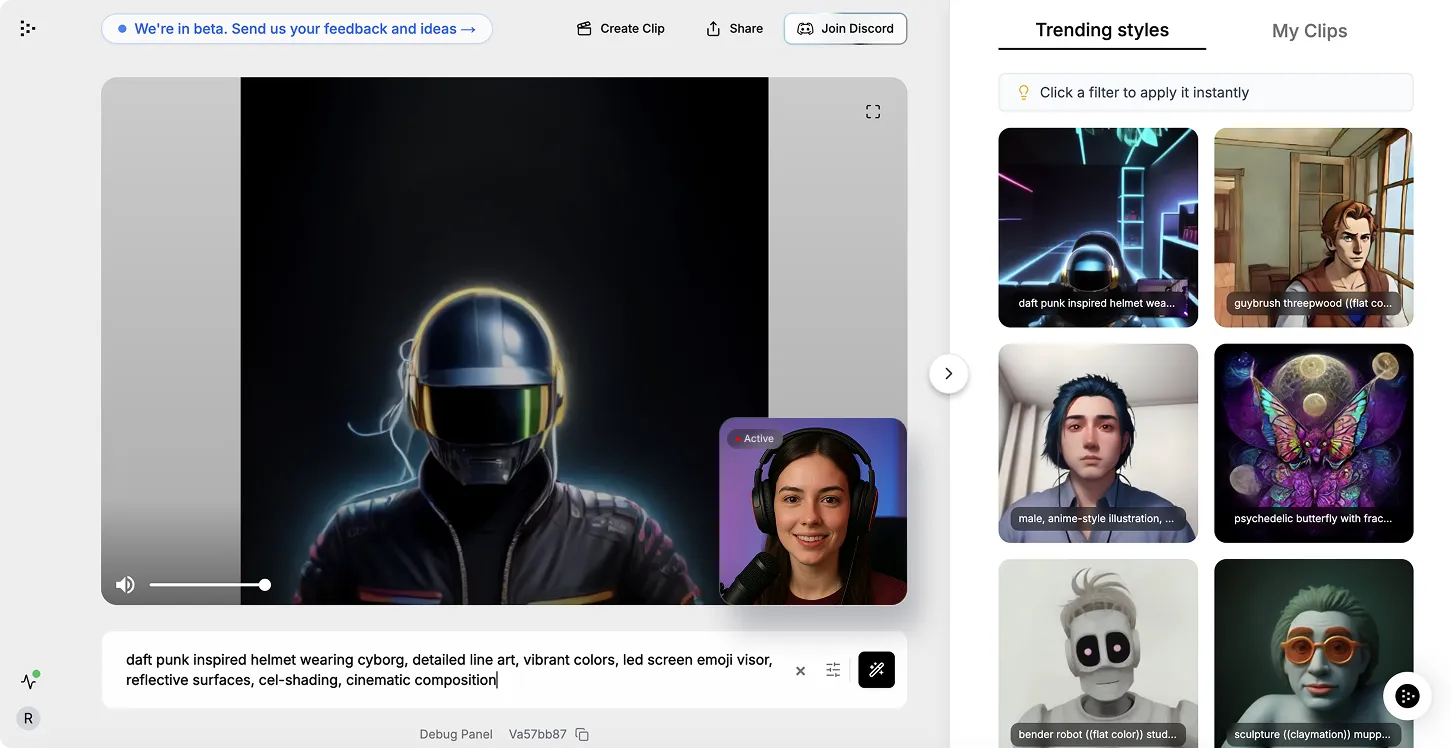Select the Trending styles tab

pyautogui.click(x=1102, y=30)
